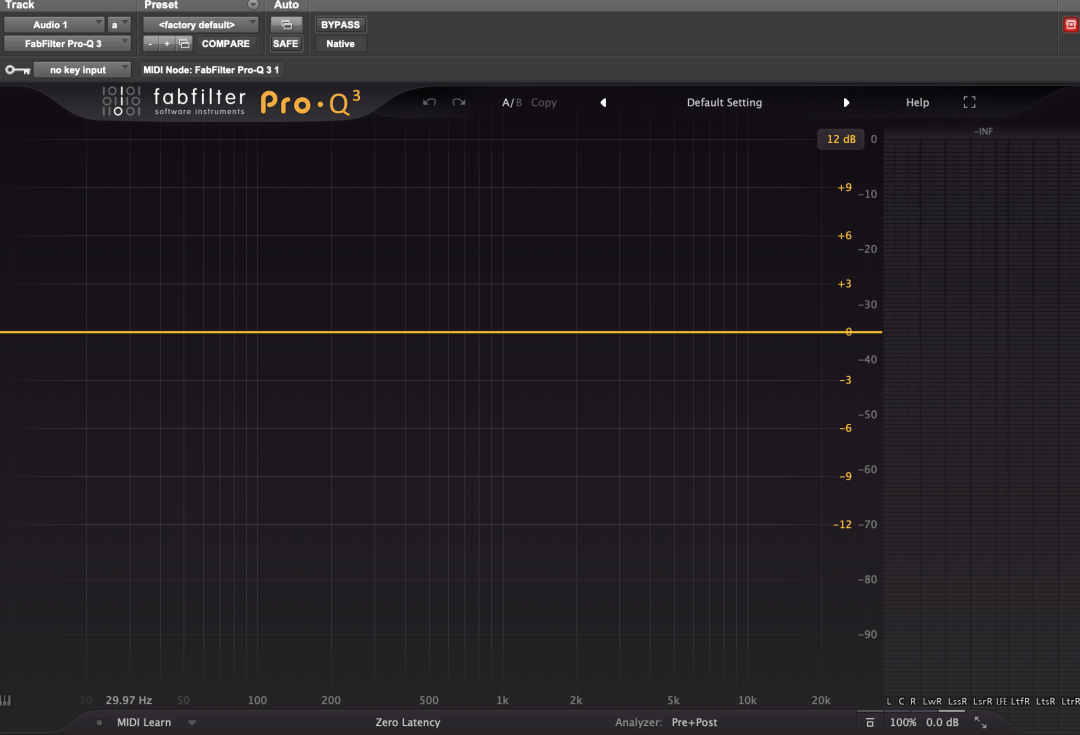This screenshot has height=735, width=1080.
Task: Click the Native format button
Action: 340,43
